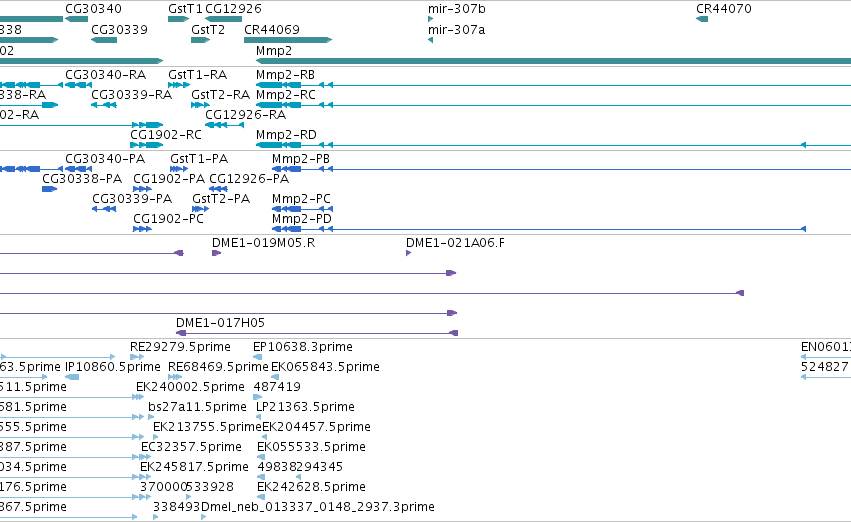Image resolution: width=851 pixels, height=522 pixels.
Task: Click the GstT2-RA transcript
Action: pos(200,105)
